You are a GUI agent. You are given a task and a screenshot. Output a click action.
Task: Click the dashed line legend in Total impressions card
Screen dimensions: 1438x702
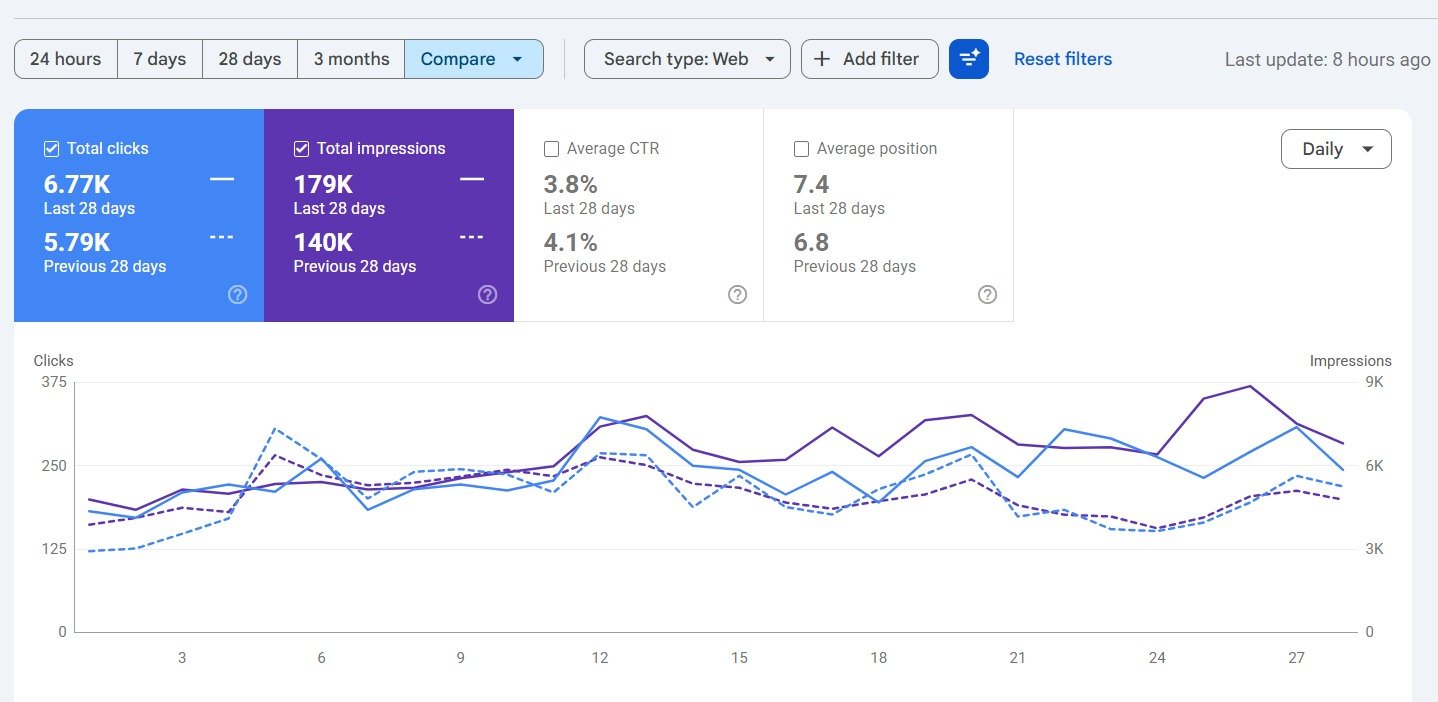(x=472, y=237)
